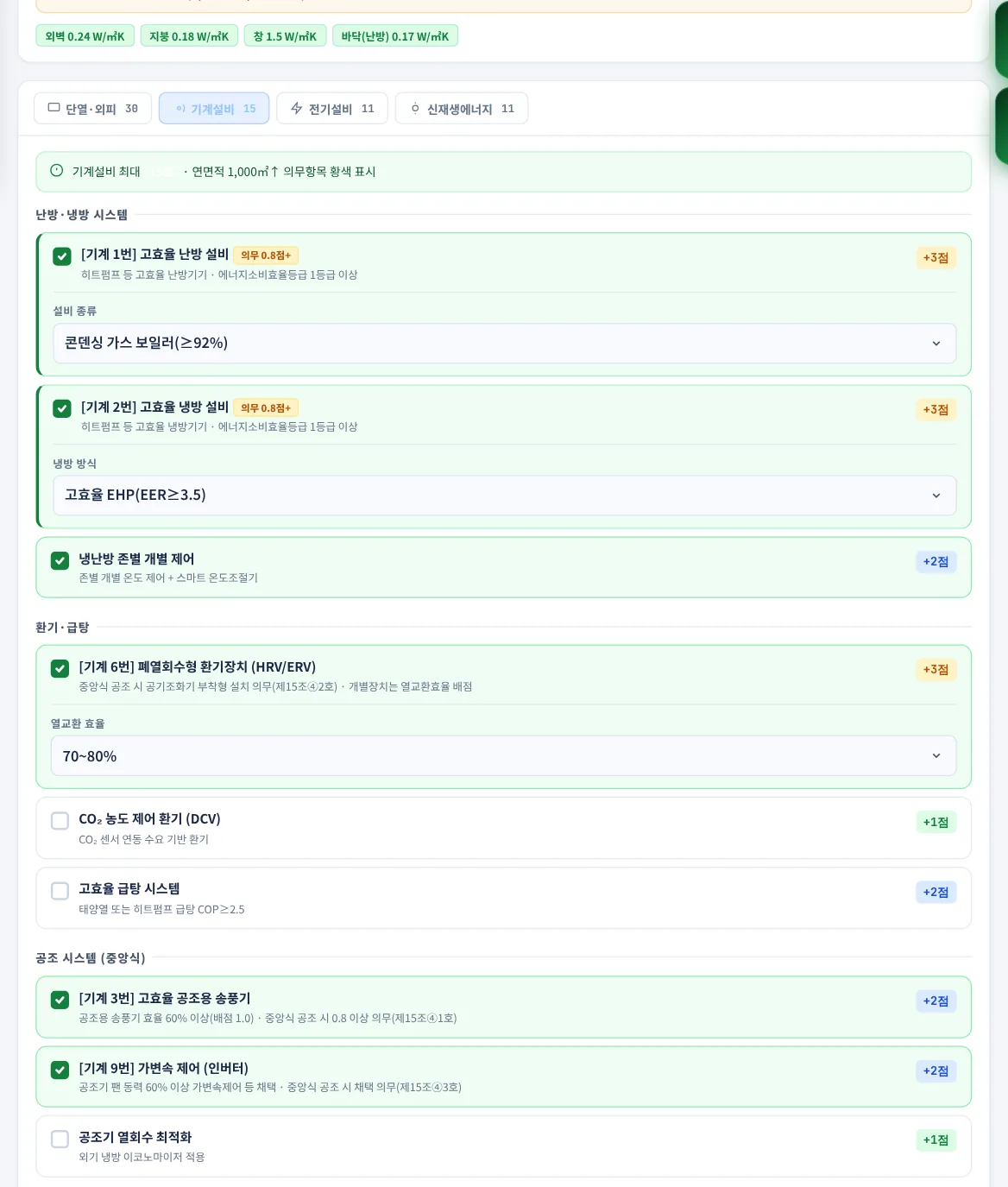Open the 신재생에너지 tab
This screenshot has height=1187, width=1008.
tap(462, 109)
